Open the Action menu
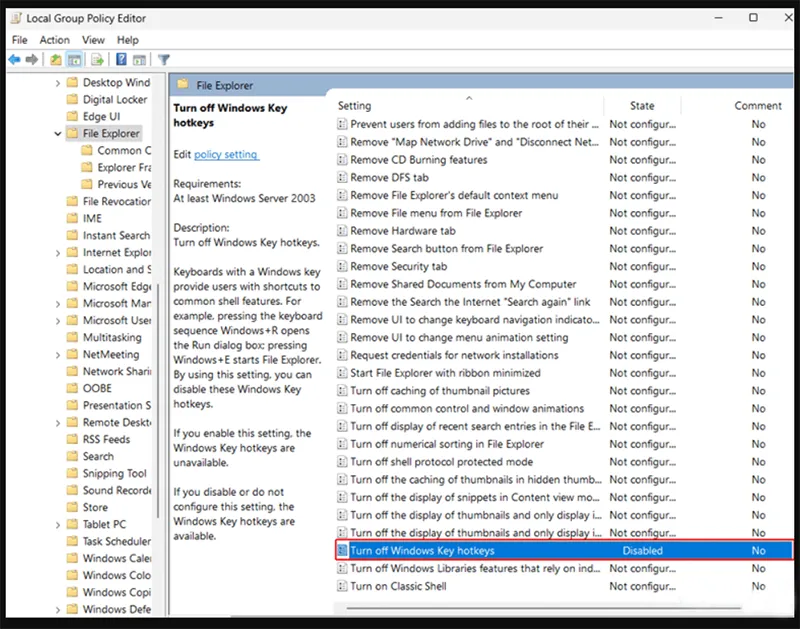 [x=55, y=40]
